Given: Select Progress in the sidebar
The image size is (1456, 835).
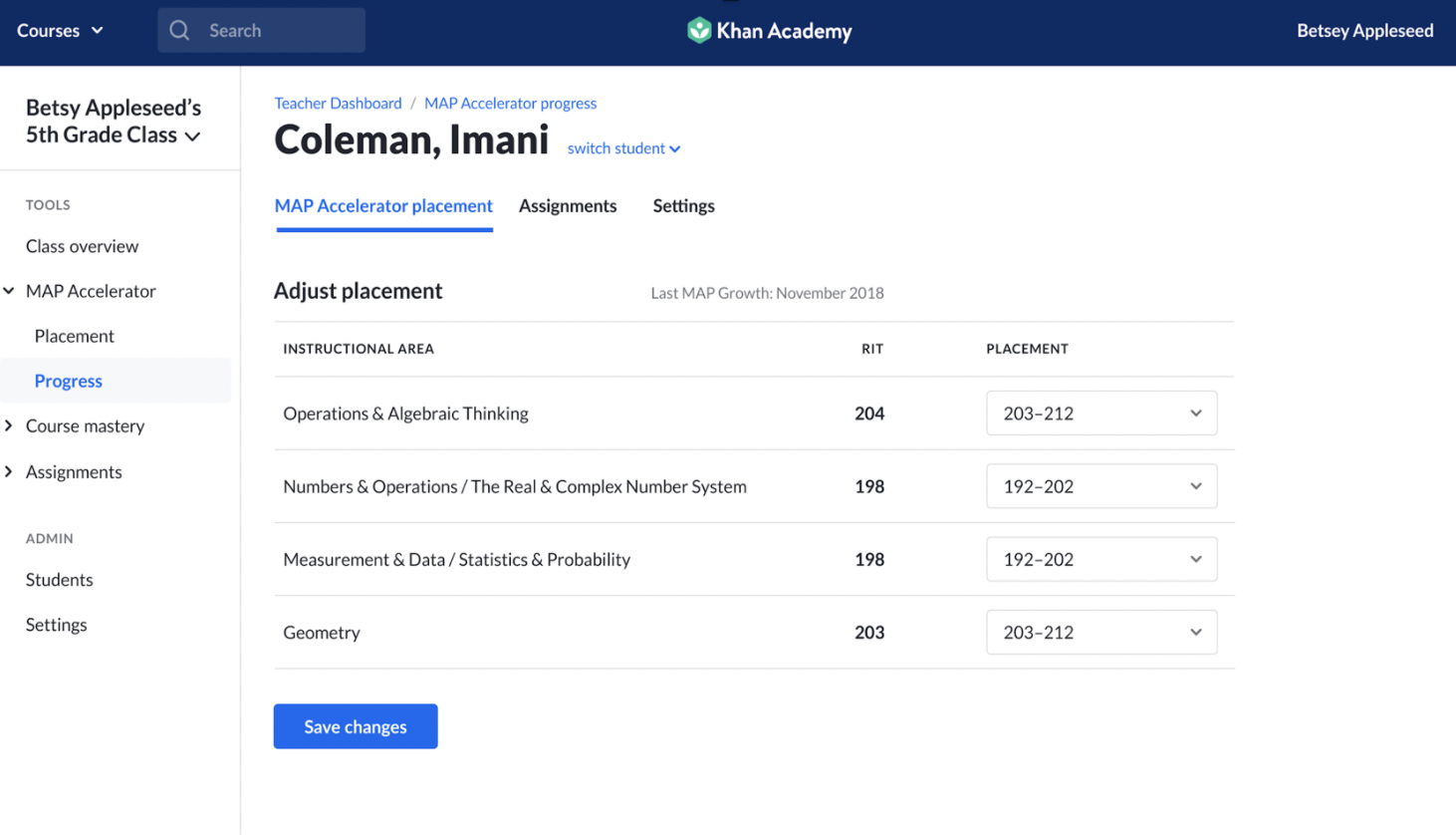Looking at the screenshot, I should 68,381.
